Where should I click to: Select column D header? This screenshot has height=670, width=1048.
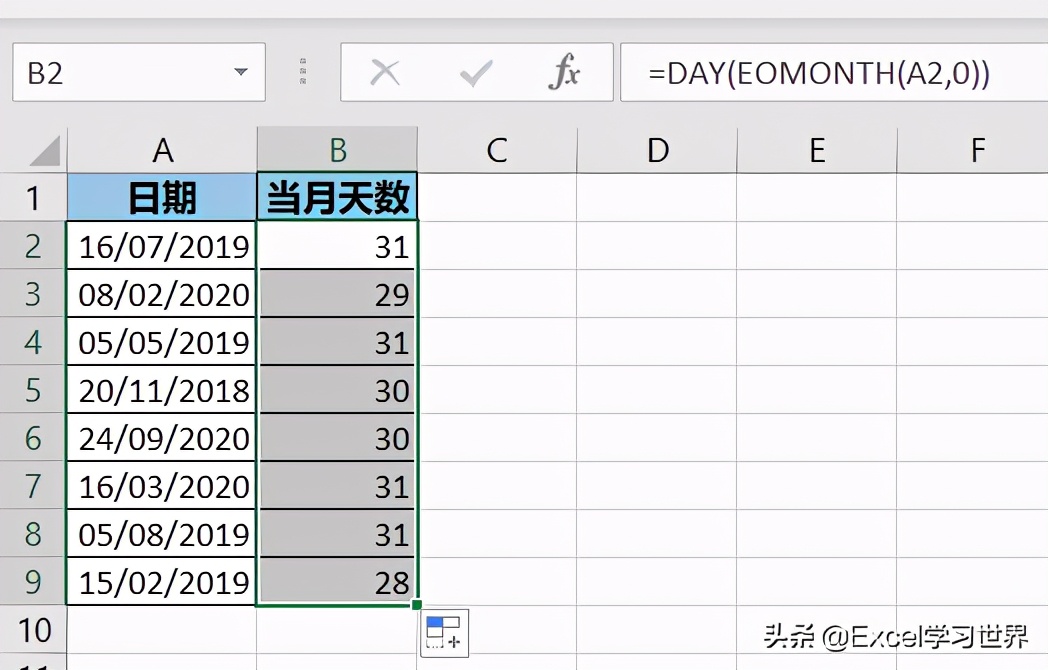point(657,150)
